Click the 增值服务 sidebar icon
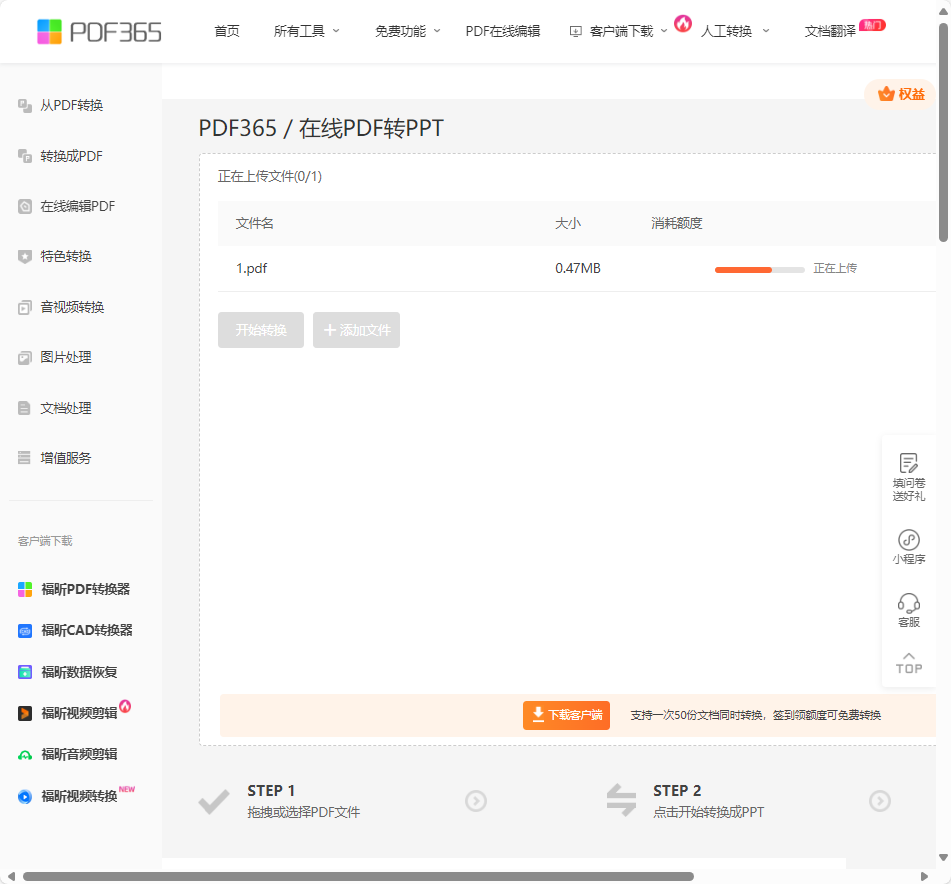This screenshot has height=884, width=951. 25,458
